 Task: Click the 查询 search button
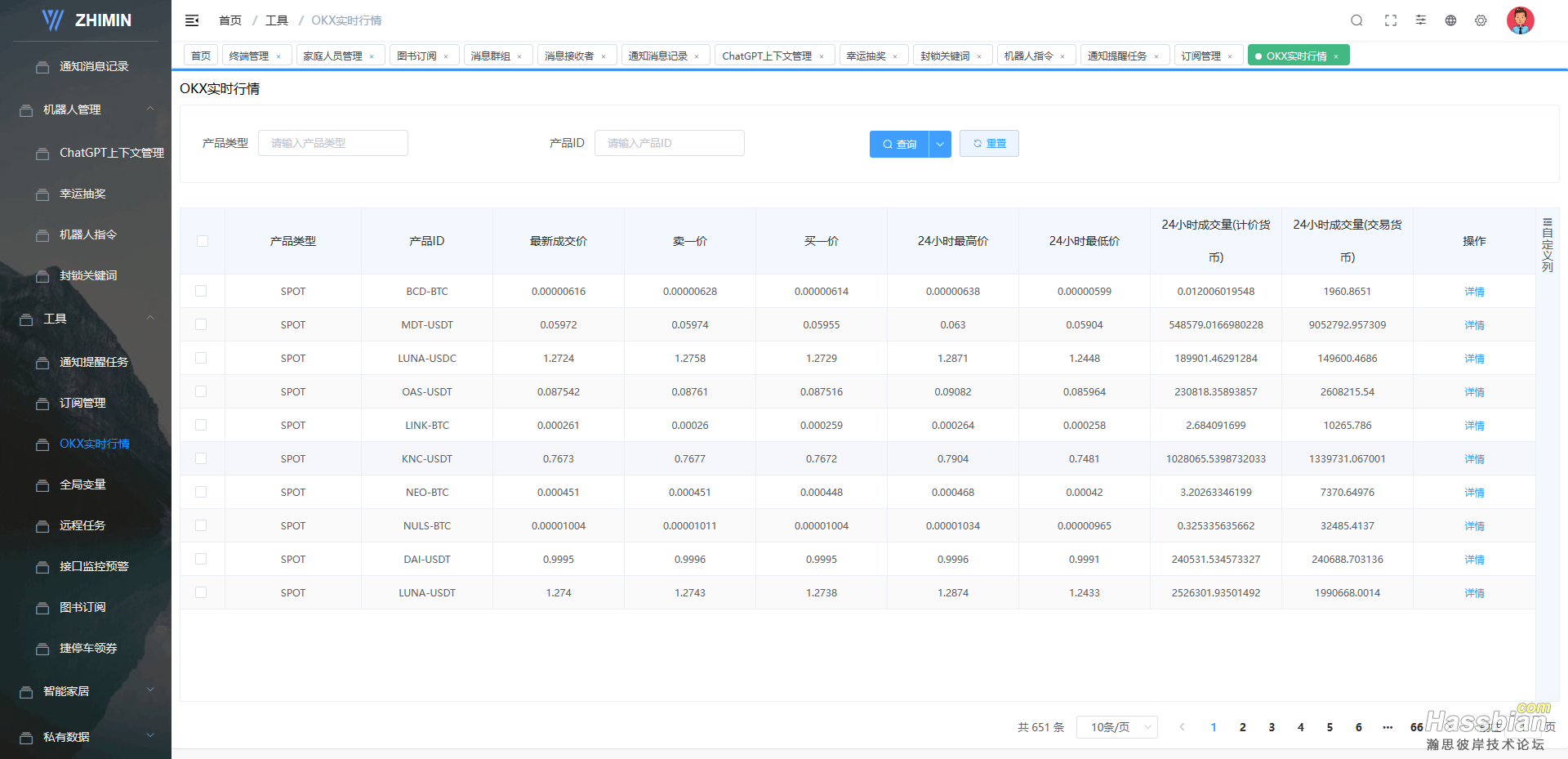(x=899, y=144)
